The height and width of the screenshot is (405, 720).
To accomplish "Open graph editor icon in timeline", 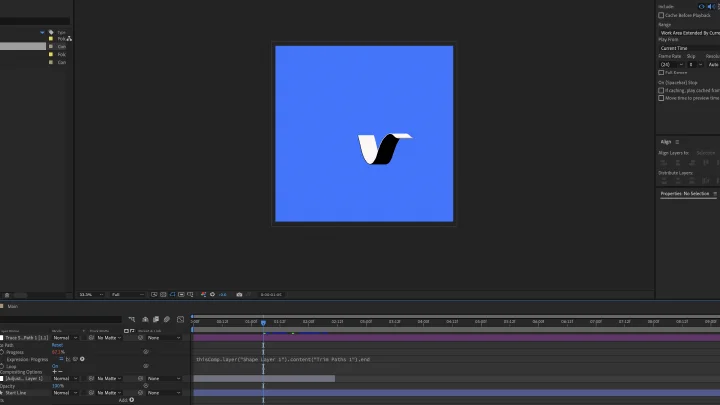I will (180, 320).
